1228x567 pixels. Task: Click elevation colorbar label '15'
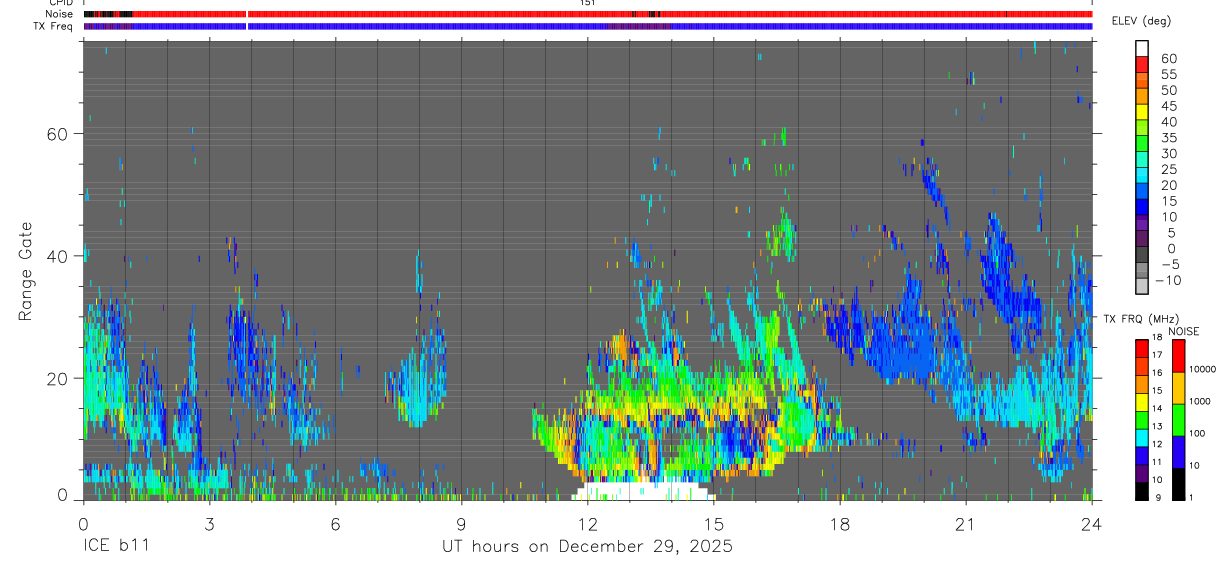pos(1168,201)
